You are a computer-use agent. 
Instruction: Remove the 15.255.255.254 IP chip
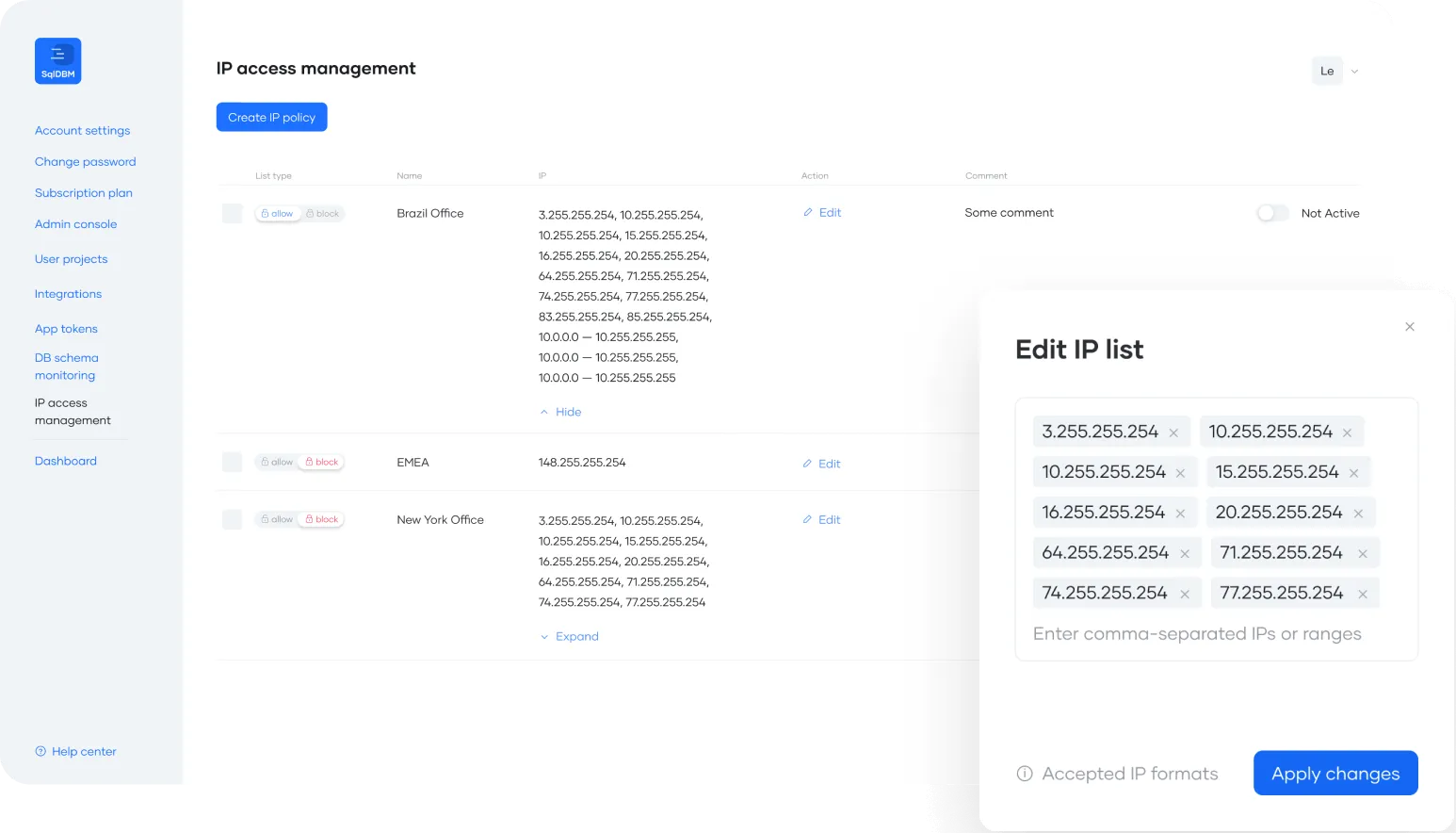click(x=1353, y=473)
